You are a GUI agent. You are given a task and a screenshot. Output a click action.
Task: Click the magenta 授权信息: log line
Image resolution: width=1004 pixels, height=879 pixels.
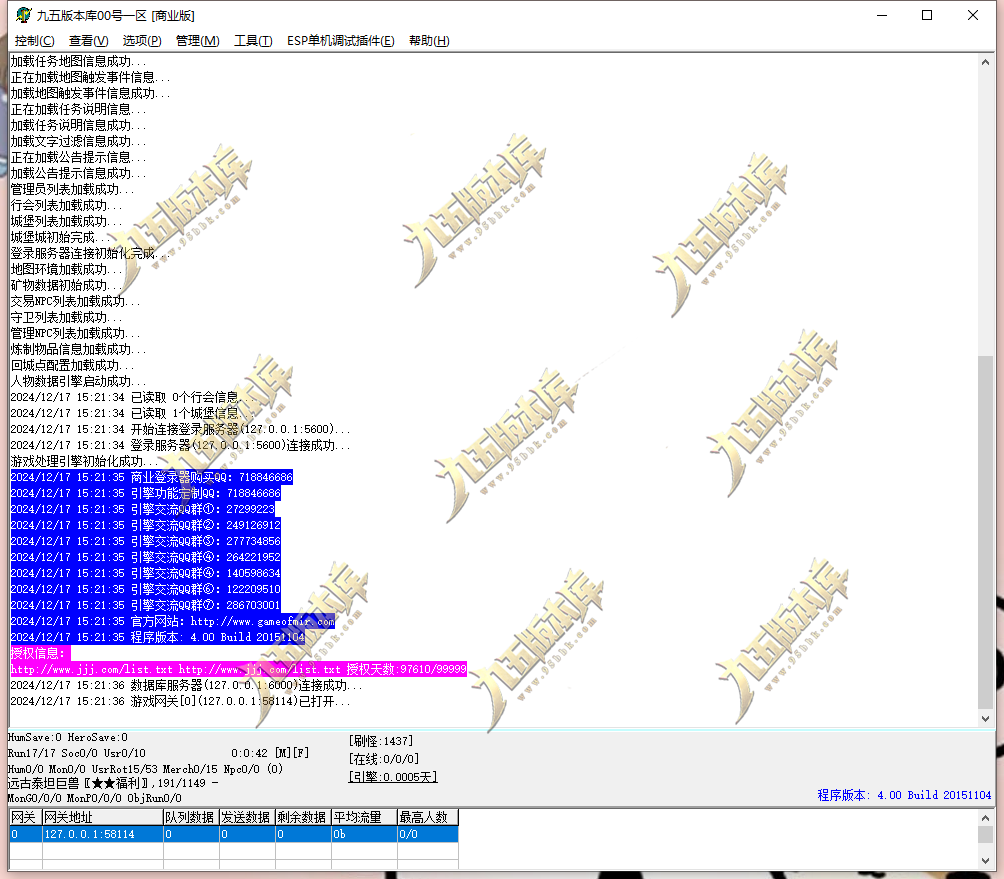(40, 653)
